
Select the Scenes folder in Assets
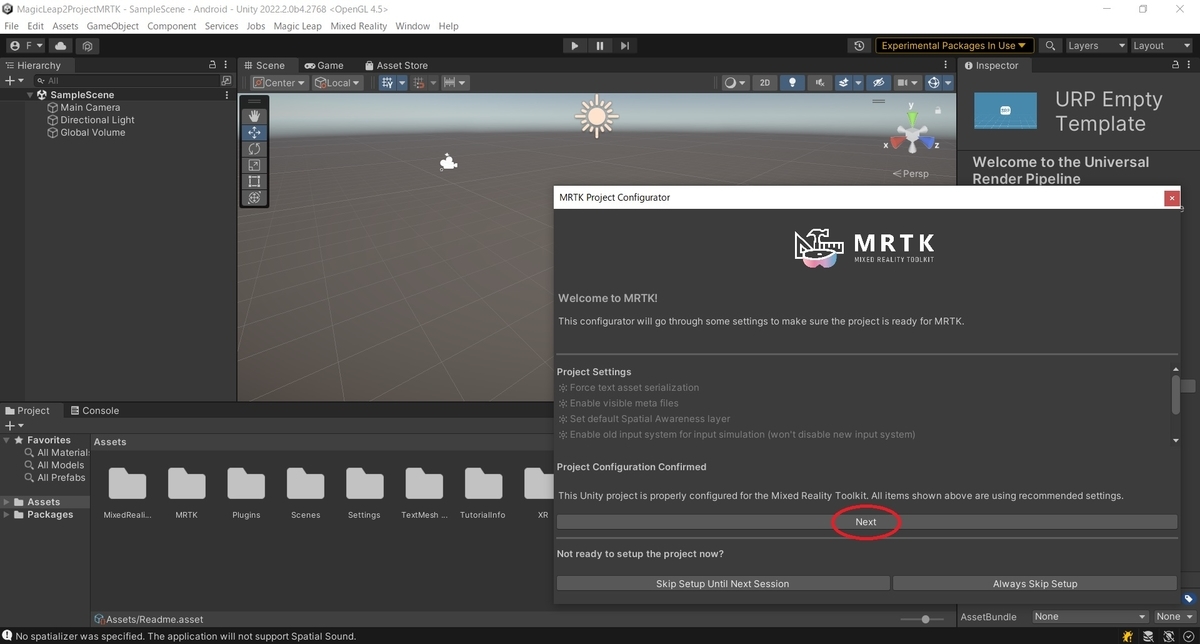pos(305,493)
